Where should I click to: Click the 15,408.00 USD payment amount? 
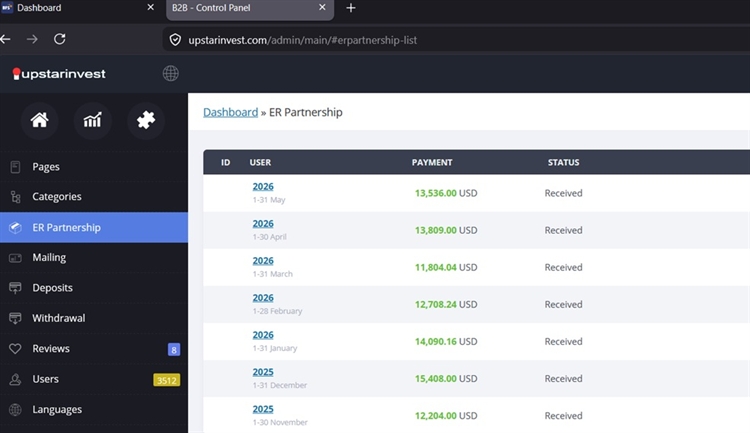[x=446, y=378]
